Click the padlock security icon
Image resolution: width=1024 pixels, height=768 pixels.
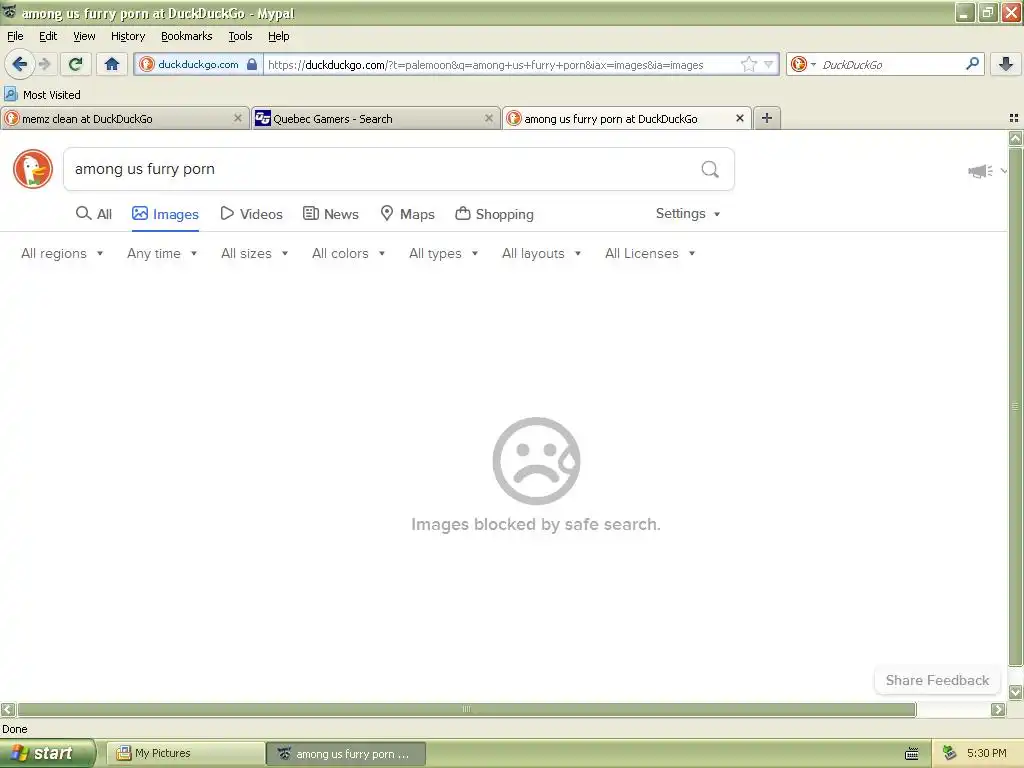(251, 64)
